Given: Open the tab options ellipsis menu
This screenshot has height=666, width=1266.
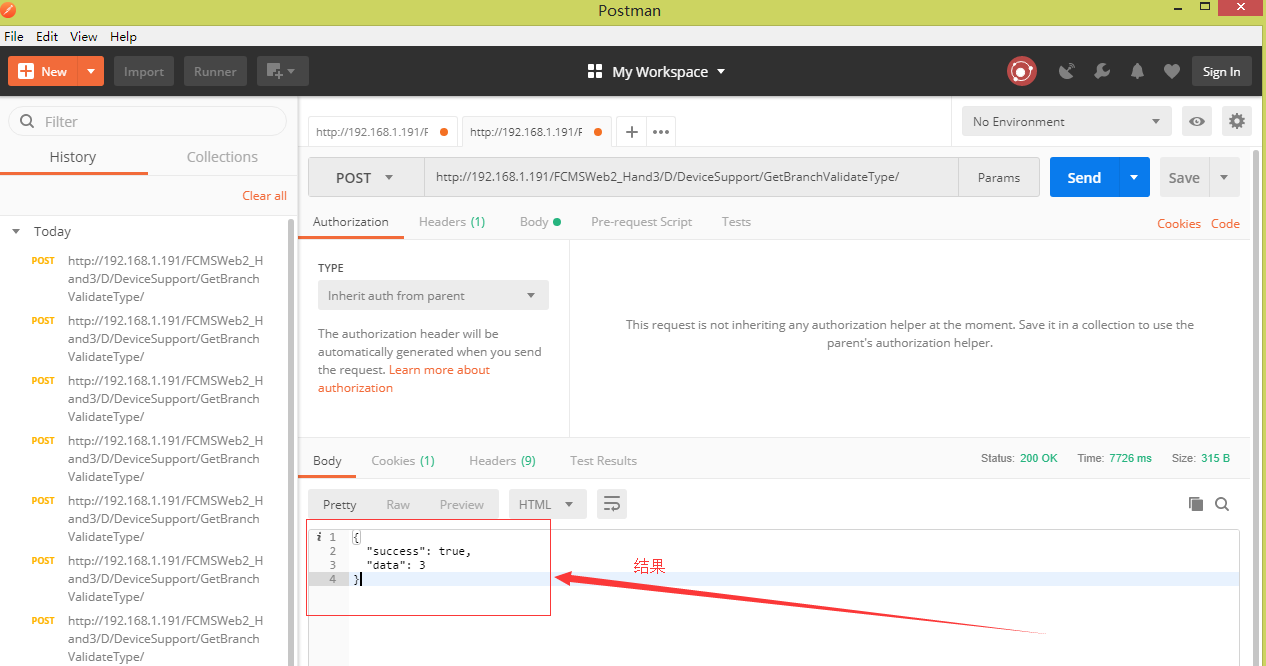Looking at the screenshot, I should 661,131.
